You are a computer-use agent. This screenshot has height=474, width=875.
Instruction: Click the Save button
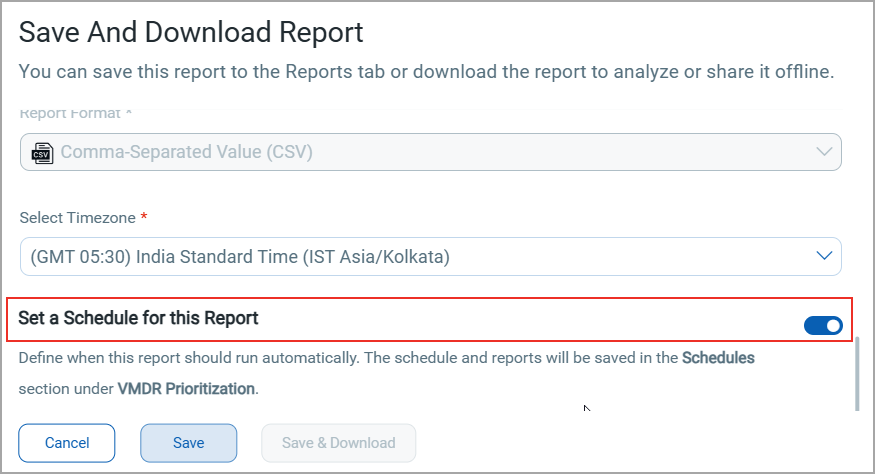pyautogui.click(x=188, y=443)
